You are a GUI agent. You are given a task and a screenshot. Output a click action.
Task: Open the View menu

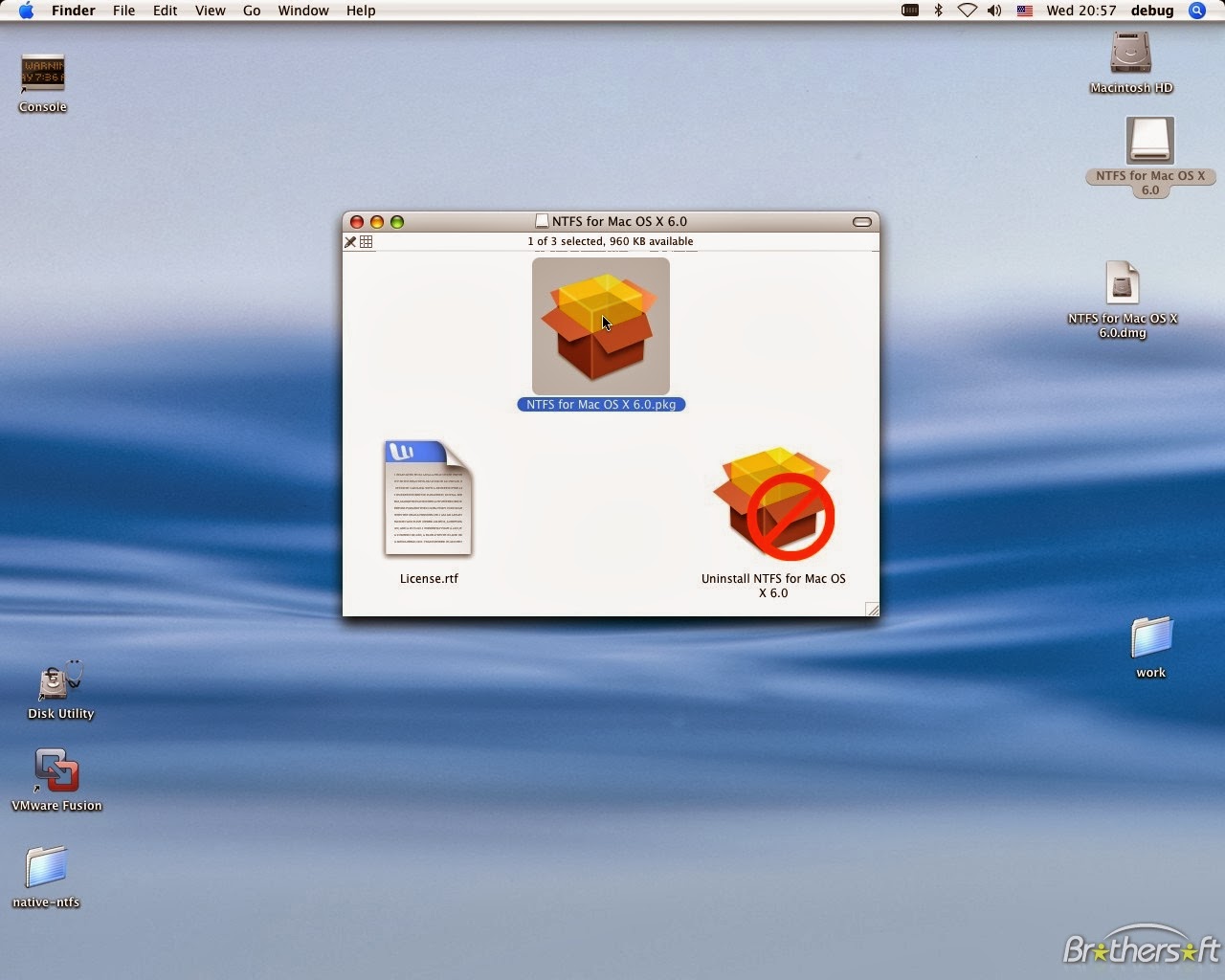[x=210, y=11]
